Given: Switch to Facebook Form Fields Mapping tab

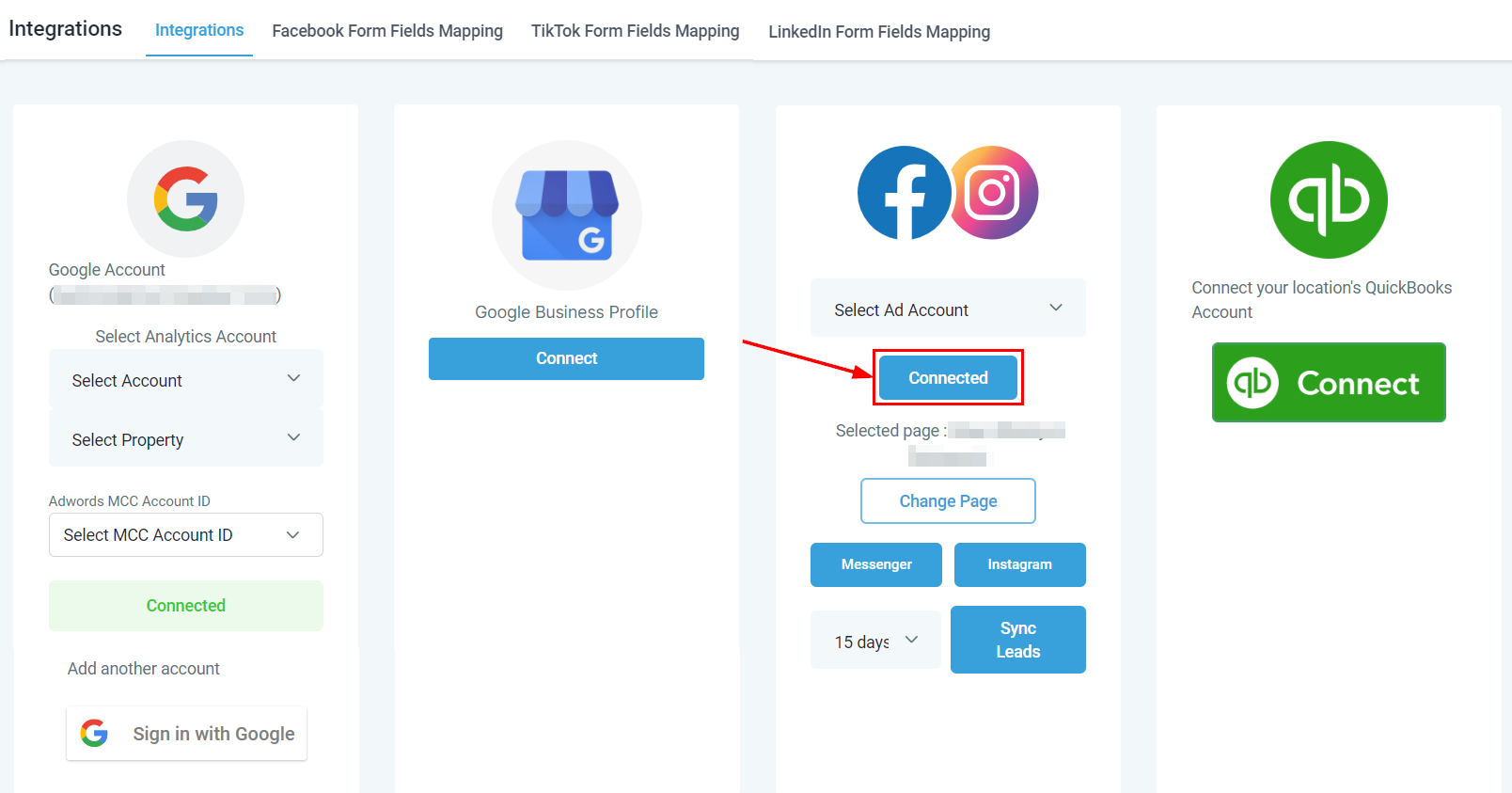Looking at the screenshot, I should pyautogui.click(x=387, y=31).
